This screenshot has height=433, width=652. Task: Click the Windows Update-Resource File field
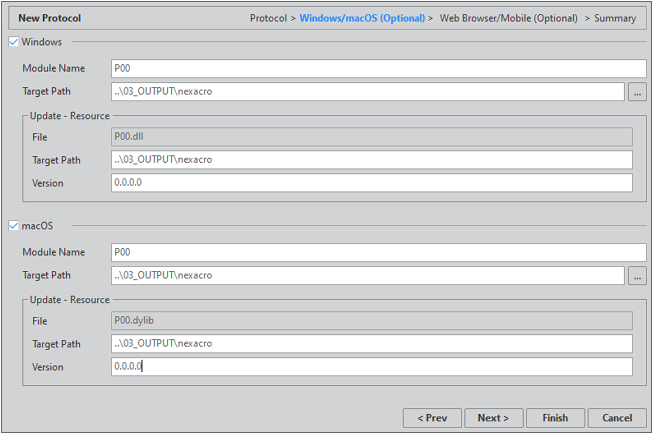tap(371, 137)
